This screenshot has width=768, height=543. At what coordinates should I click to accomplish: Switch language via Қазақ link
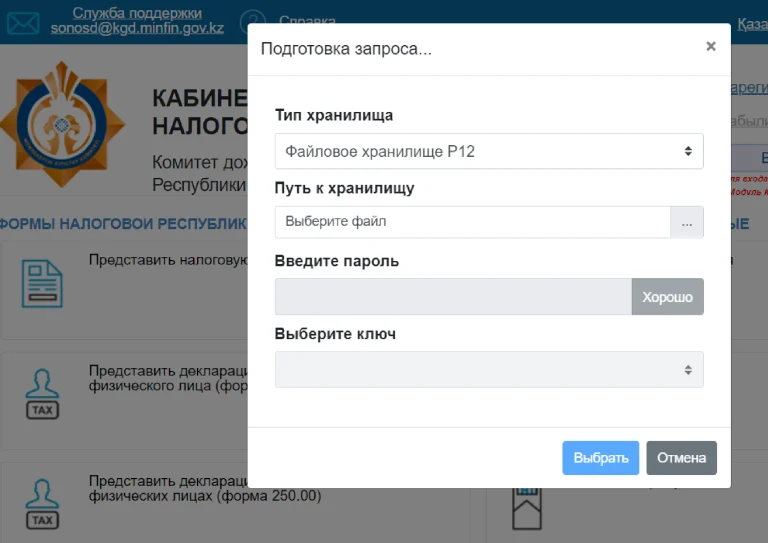coord(752,24)
